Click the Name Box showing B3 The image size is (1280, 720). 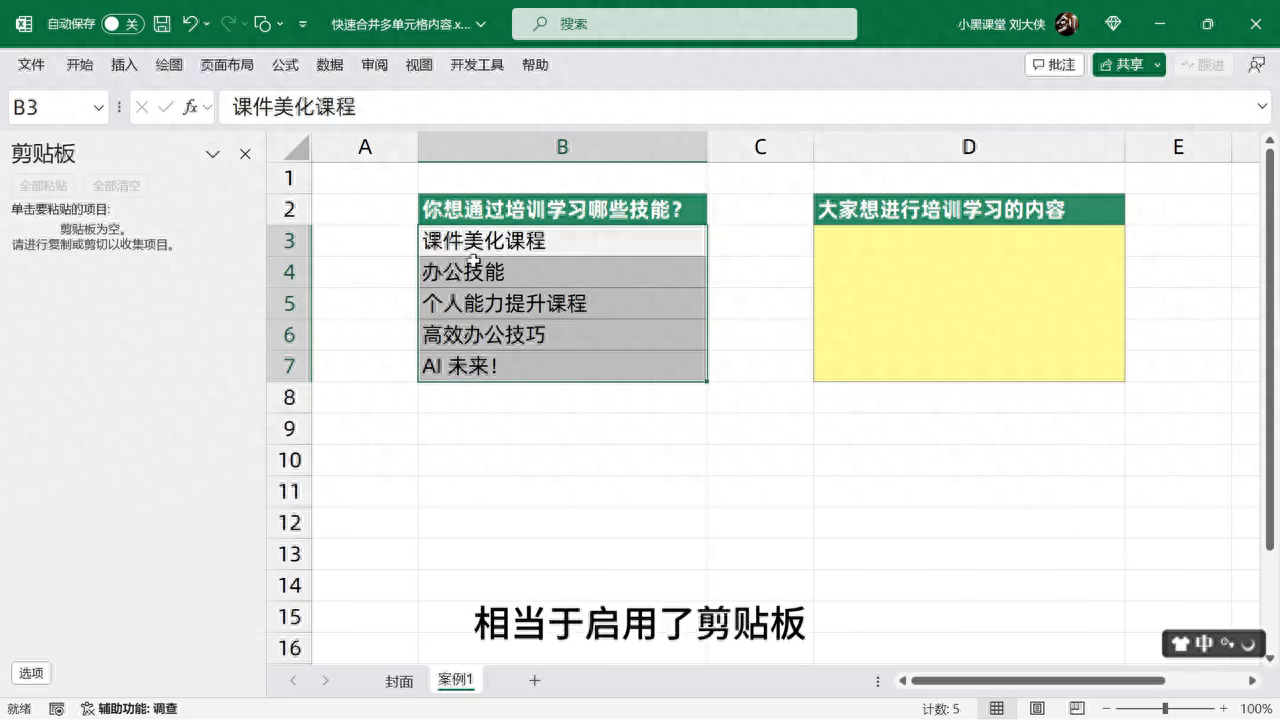48,107
